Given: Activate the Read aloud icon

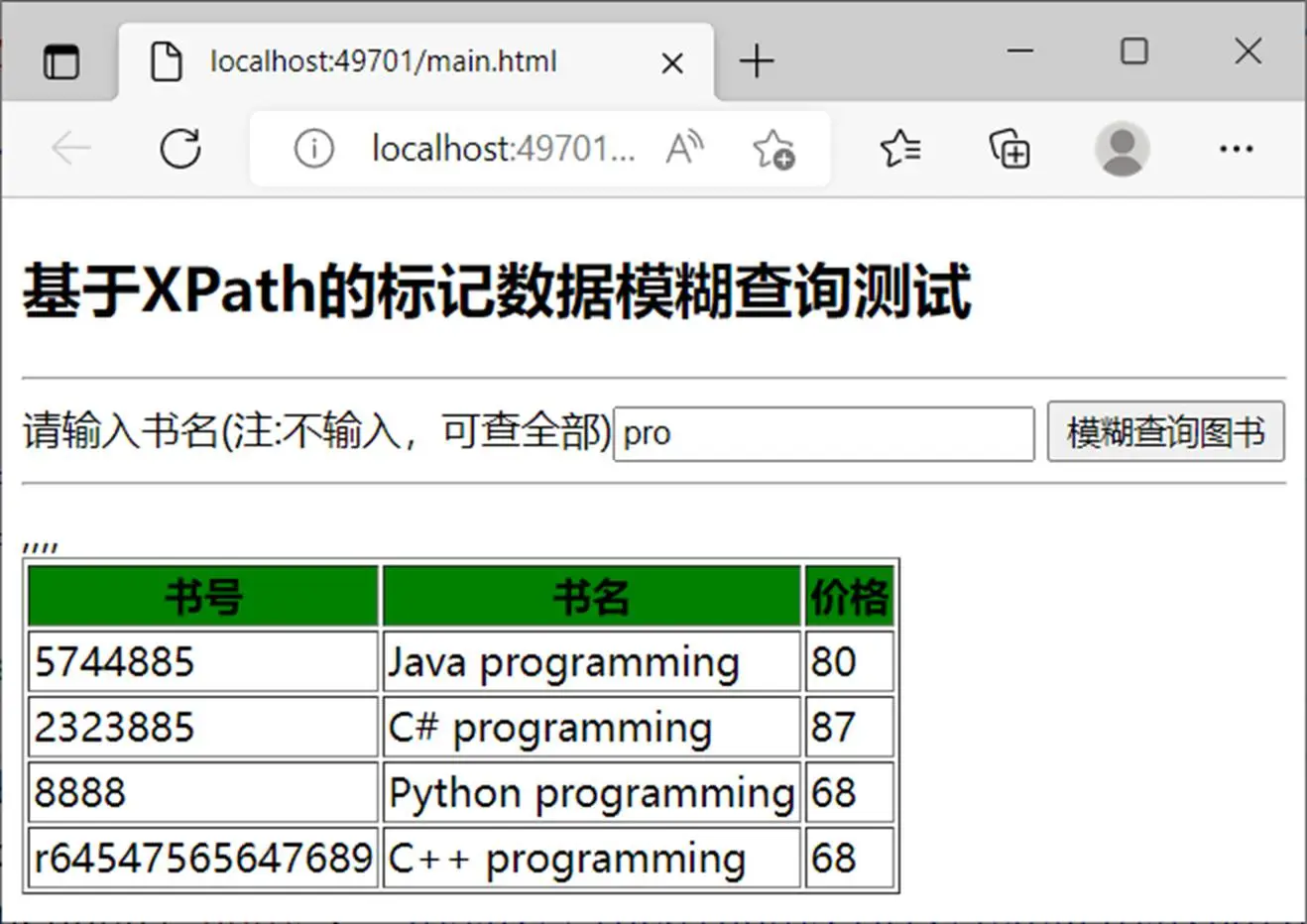Looking at the screenshot, I should coord(685,149).
